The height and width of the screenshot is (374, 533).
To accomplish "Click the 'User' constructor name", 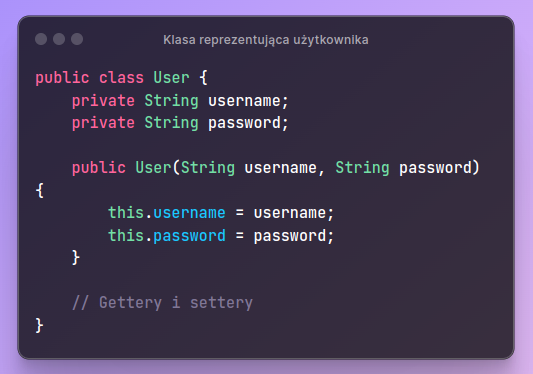I will (x=153, y=168).
